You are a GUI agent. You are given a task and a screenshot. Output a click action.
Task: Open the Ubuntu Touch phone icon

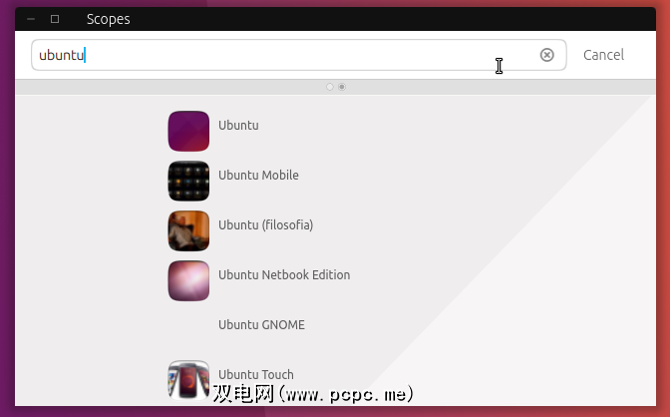click(188, 380)
